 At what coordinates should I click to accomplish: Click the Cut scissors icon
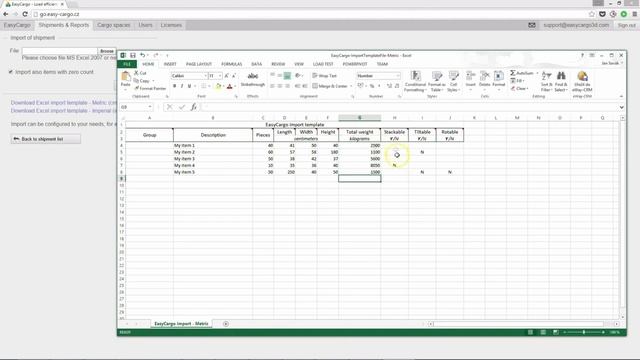pyautogui.click(x=137, y=73)
